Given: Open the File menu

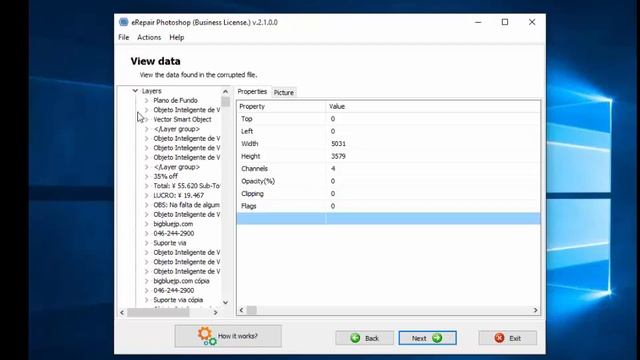Looking at the screenshot, I should 124,37.
